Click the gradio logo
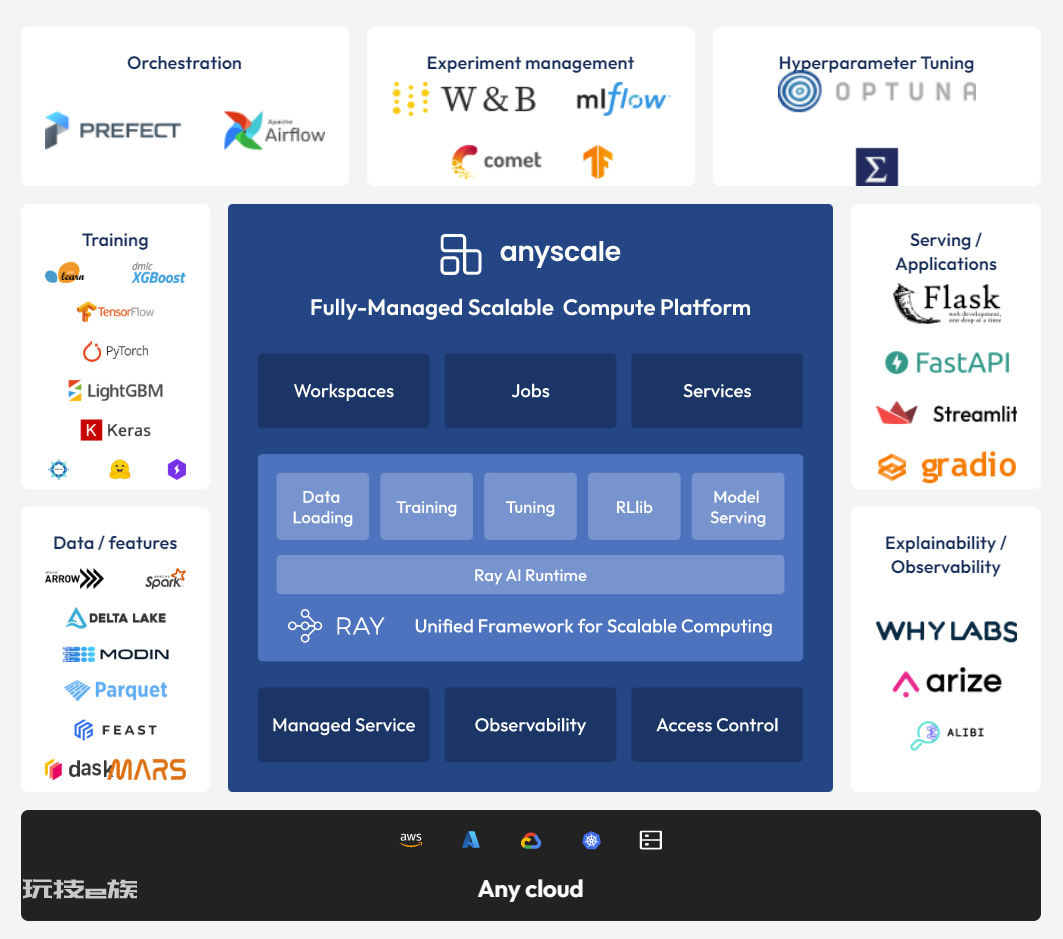 coord(946,466)
